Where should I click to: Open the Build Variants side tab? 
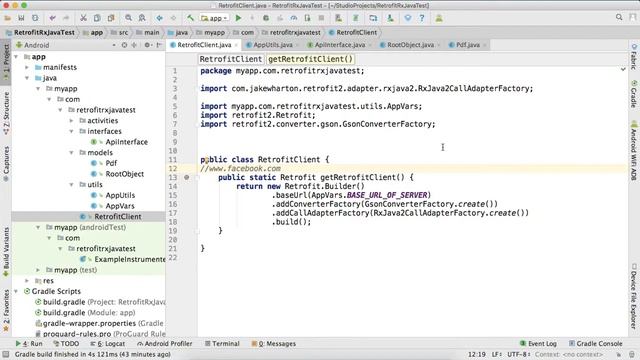[6, 252]
